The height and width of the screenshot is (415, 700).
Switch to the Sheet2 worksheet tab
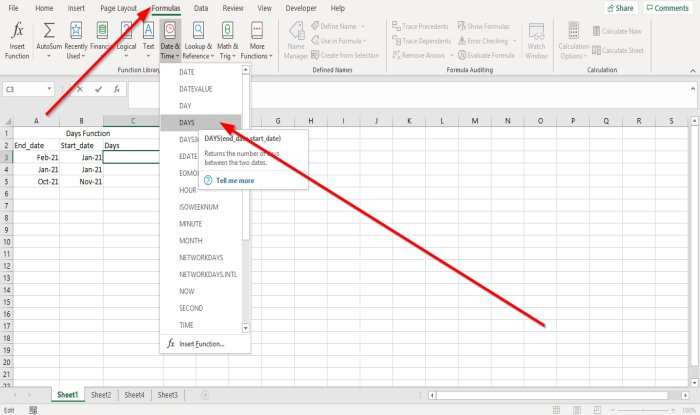coord(101,395)
